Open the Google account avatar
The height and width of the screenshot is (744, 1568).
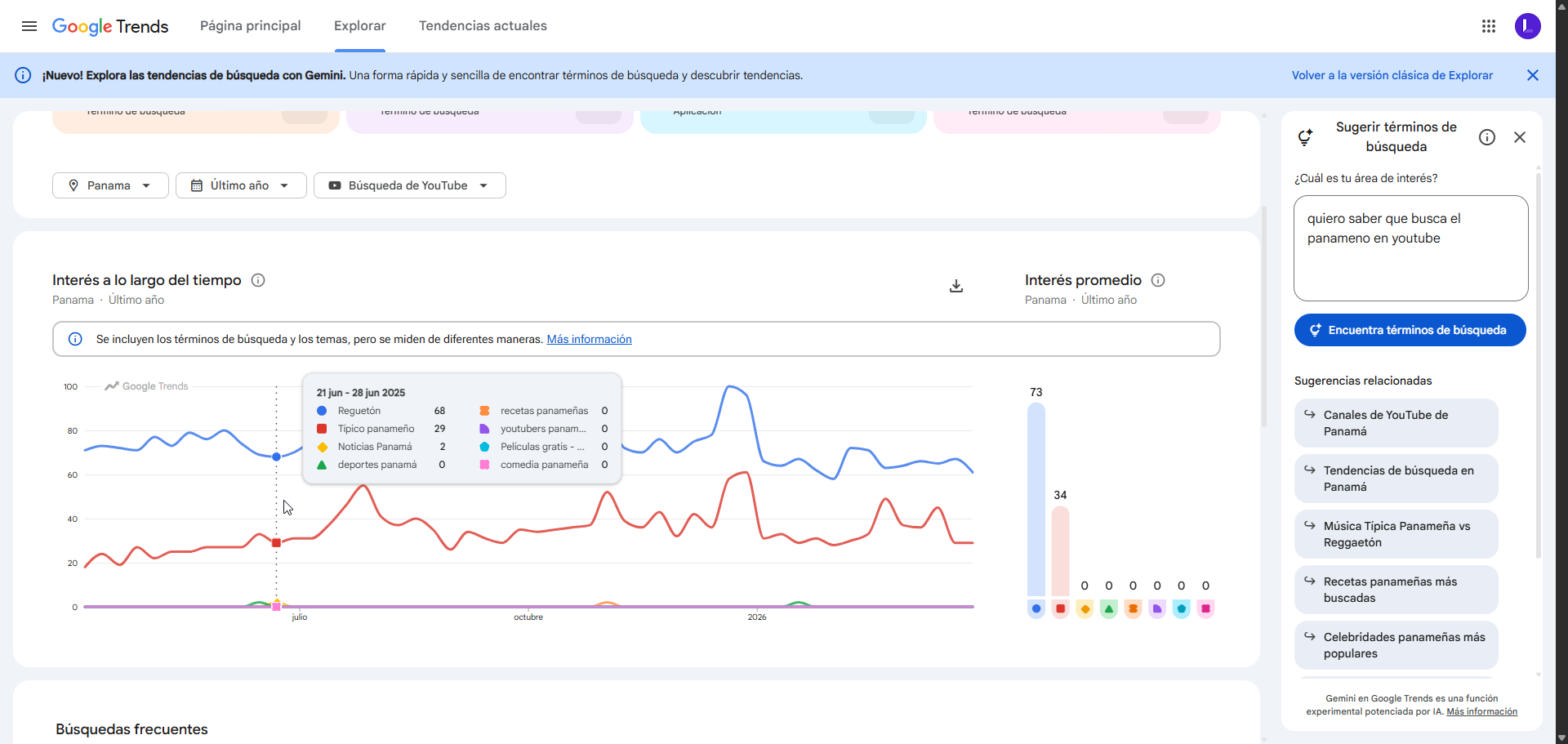click(1528, 26)
